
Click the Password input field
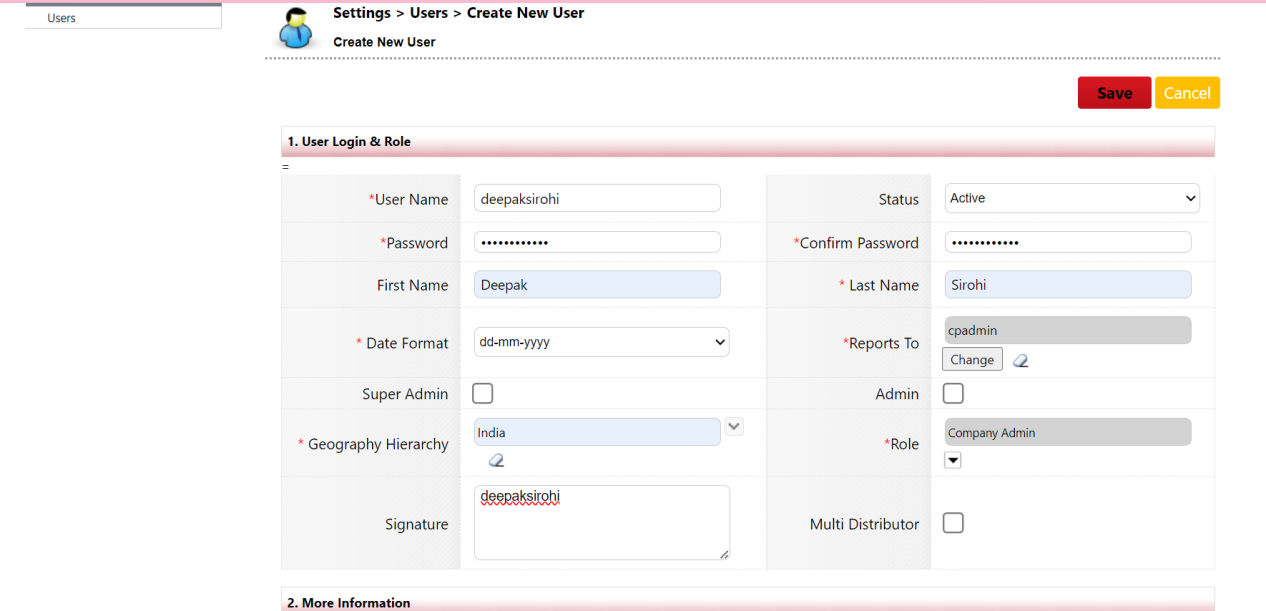point(597,242)
